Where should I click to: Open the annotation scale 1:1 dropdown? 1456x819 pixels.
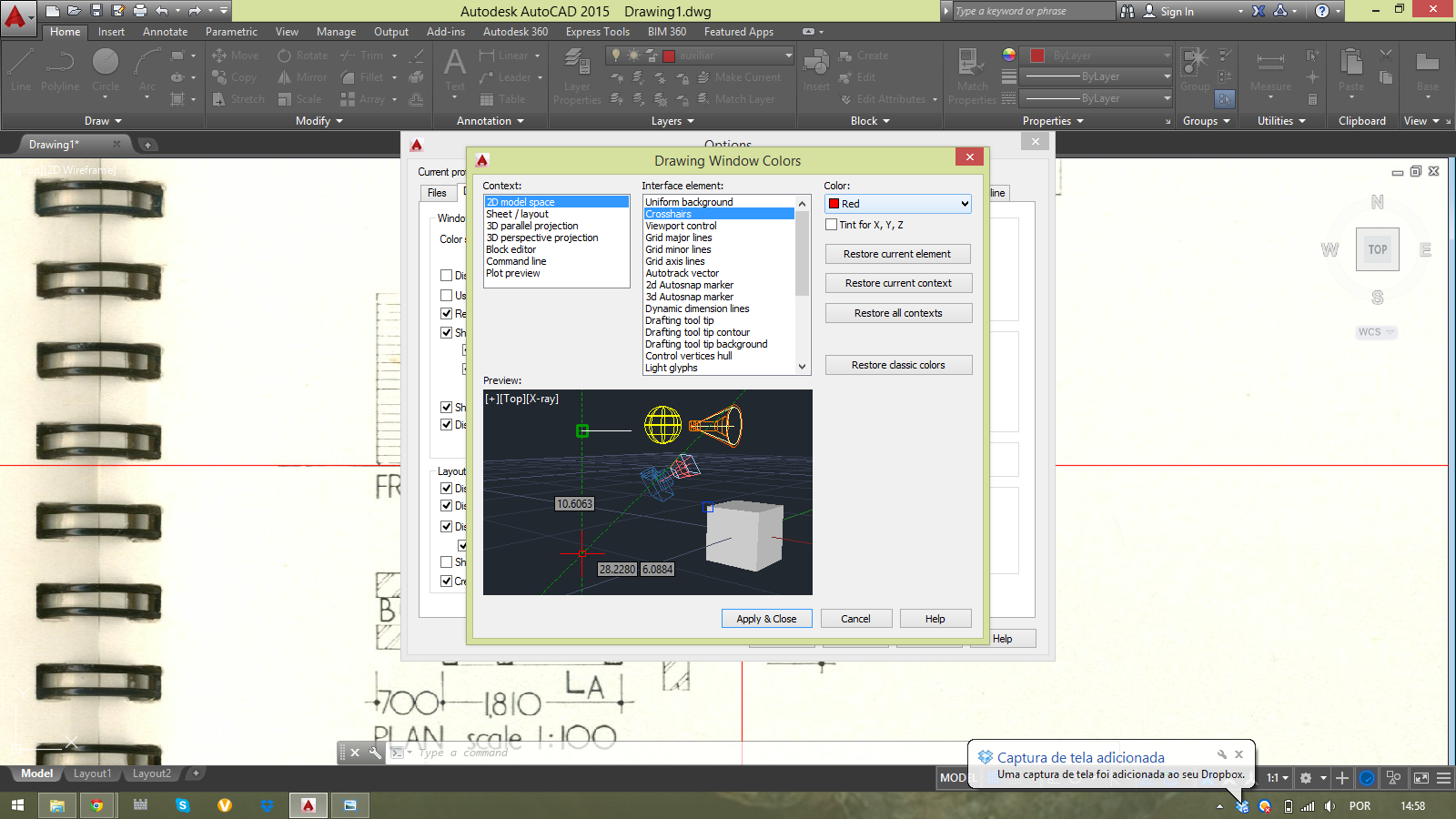(x=1278, y=778)
